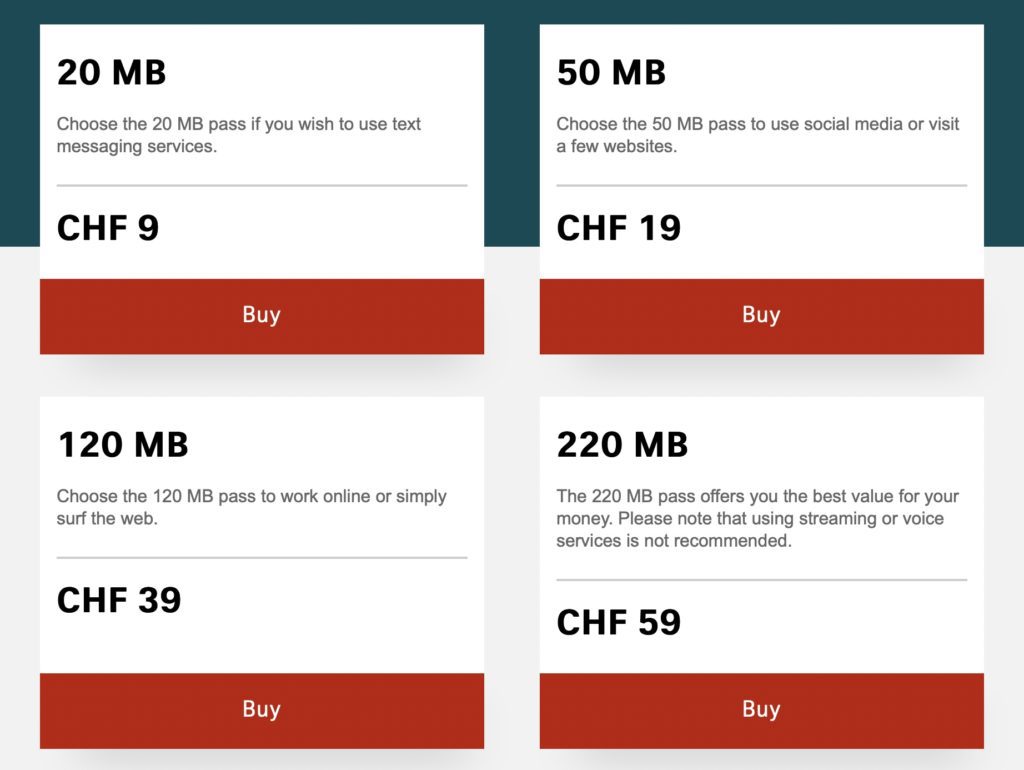Click the 20 MB heading
Screen dimensions: 1024x770
point(112,73)
